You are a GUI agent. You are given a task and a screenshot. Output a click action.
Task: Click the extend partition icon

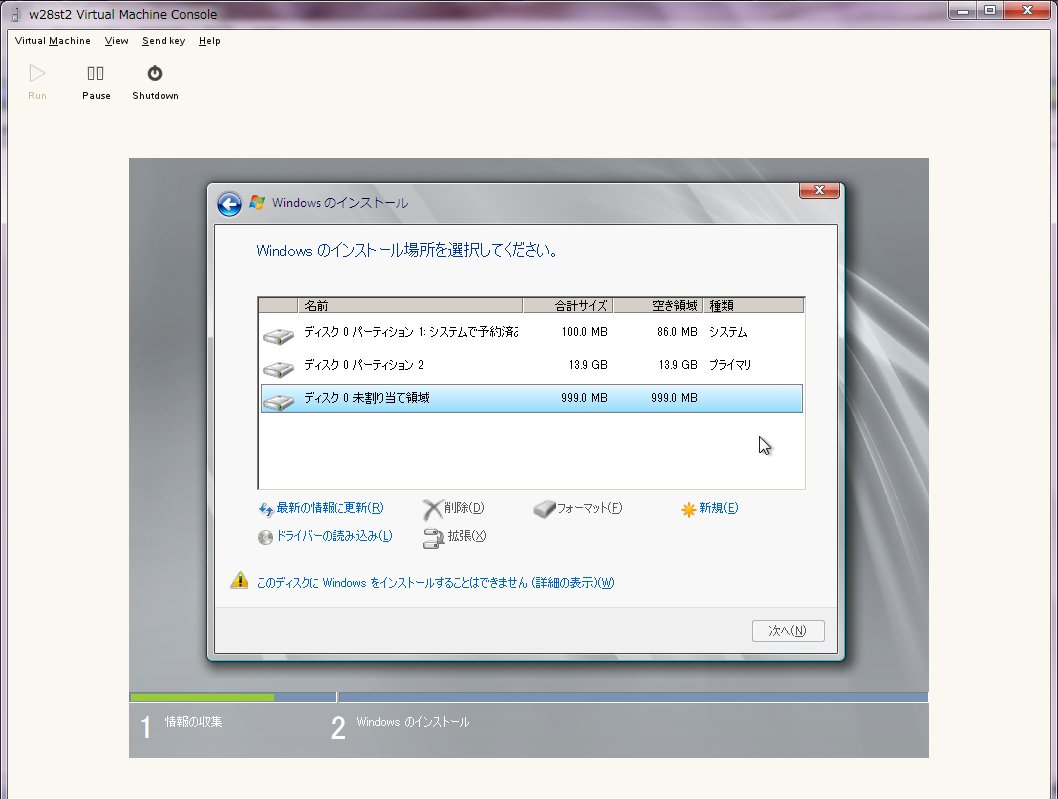[x=433, y=538]
